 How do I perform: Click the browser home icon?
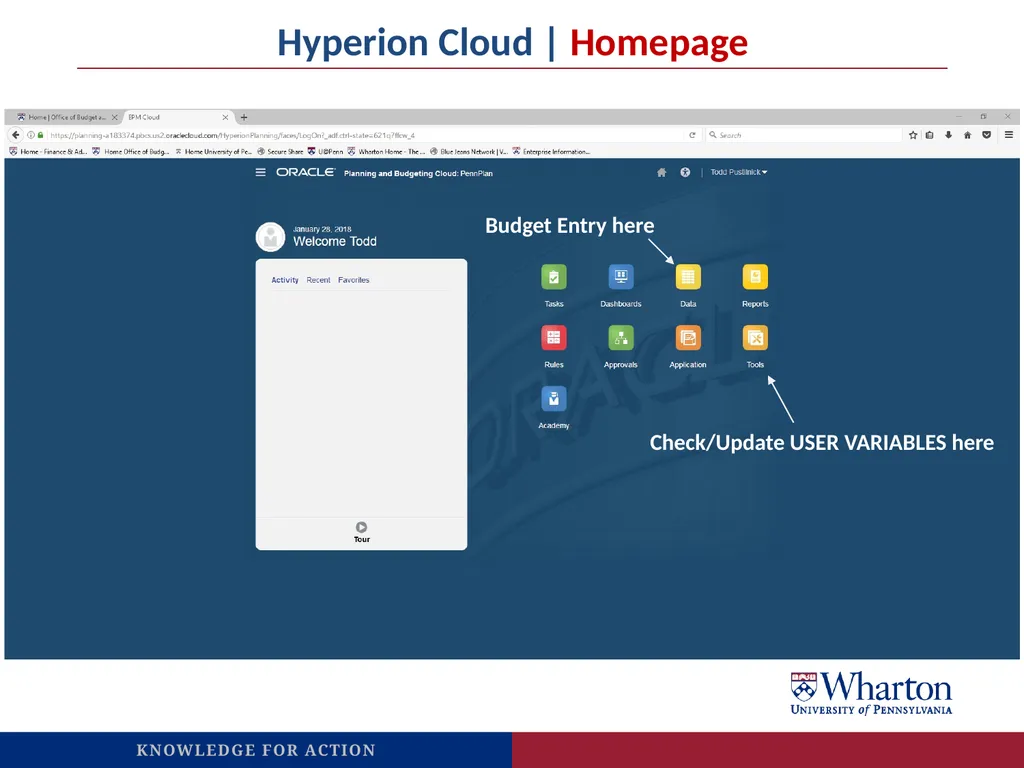click(968, 135)
